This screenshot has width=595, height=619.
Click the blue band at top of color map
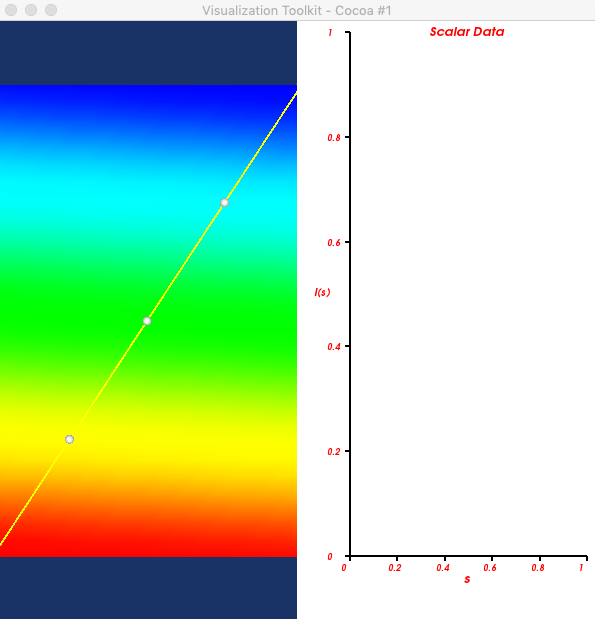148,97
